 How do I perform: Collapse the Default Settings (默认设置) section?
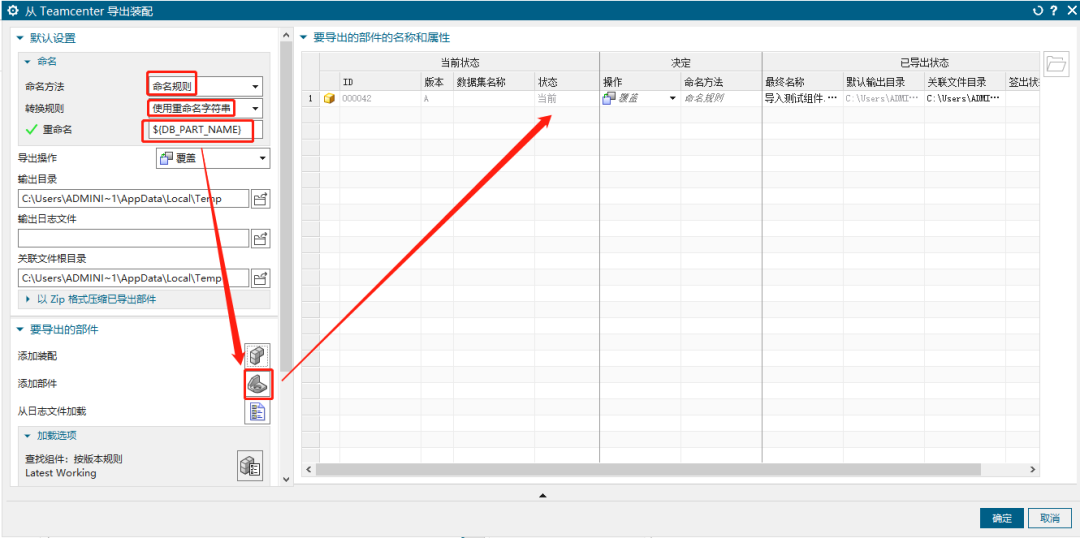click(x=19, y=38)
